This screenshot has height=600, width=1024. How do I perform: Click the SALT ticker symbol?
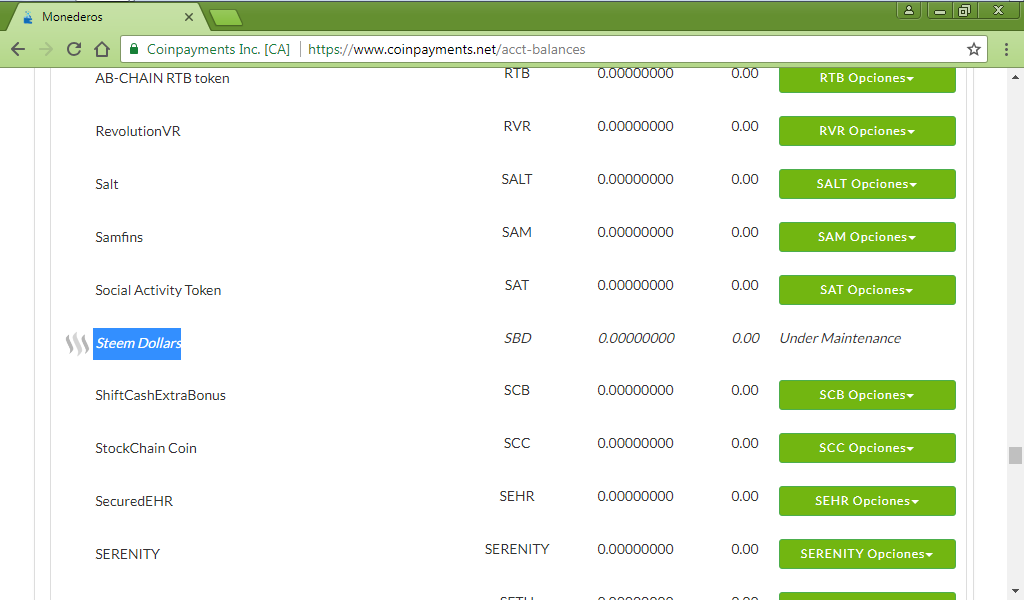[517, 179]
